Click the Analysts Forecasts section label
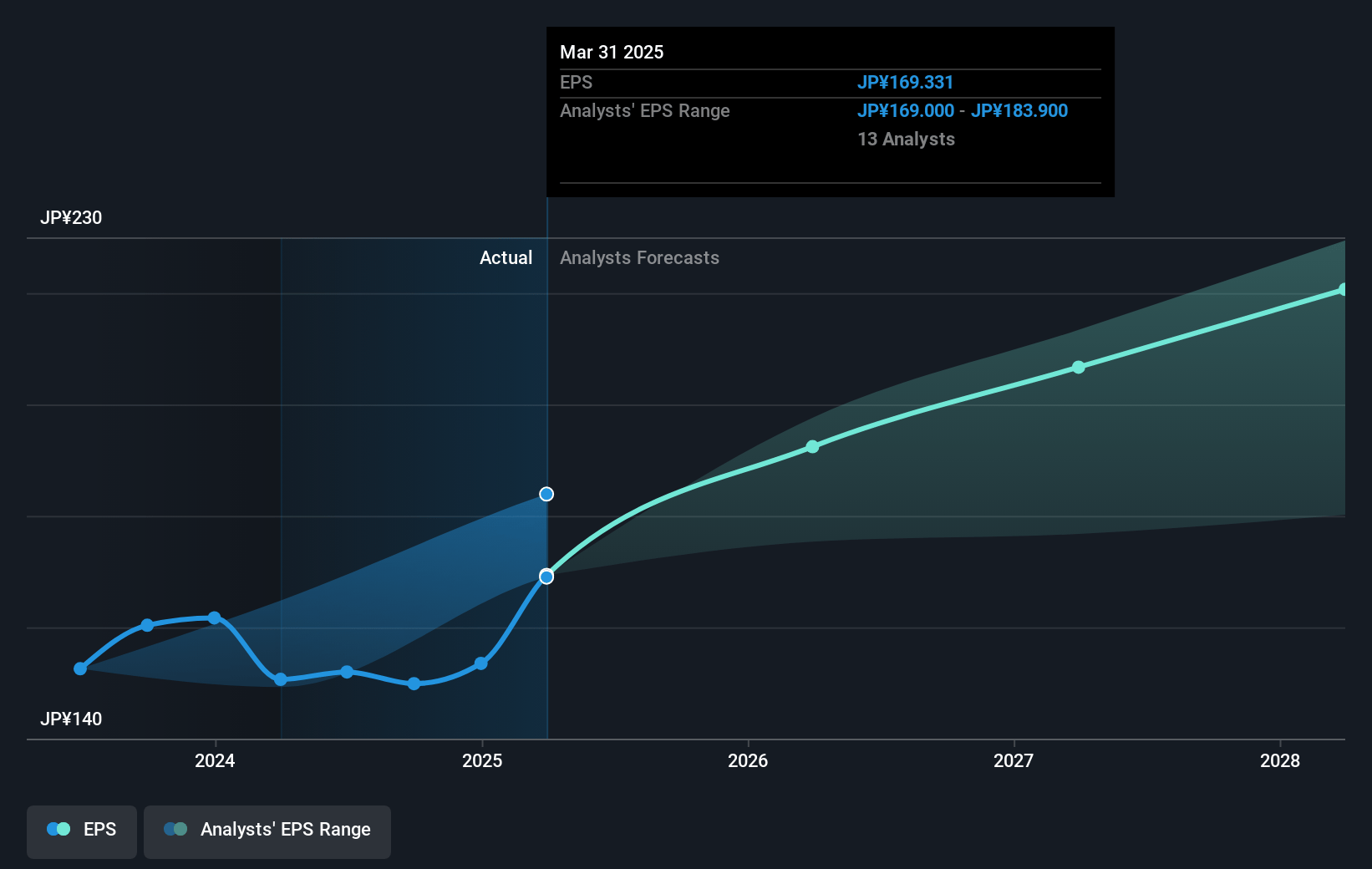This screenshot has width=1372, height=869. point(639,258)
